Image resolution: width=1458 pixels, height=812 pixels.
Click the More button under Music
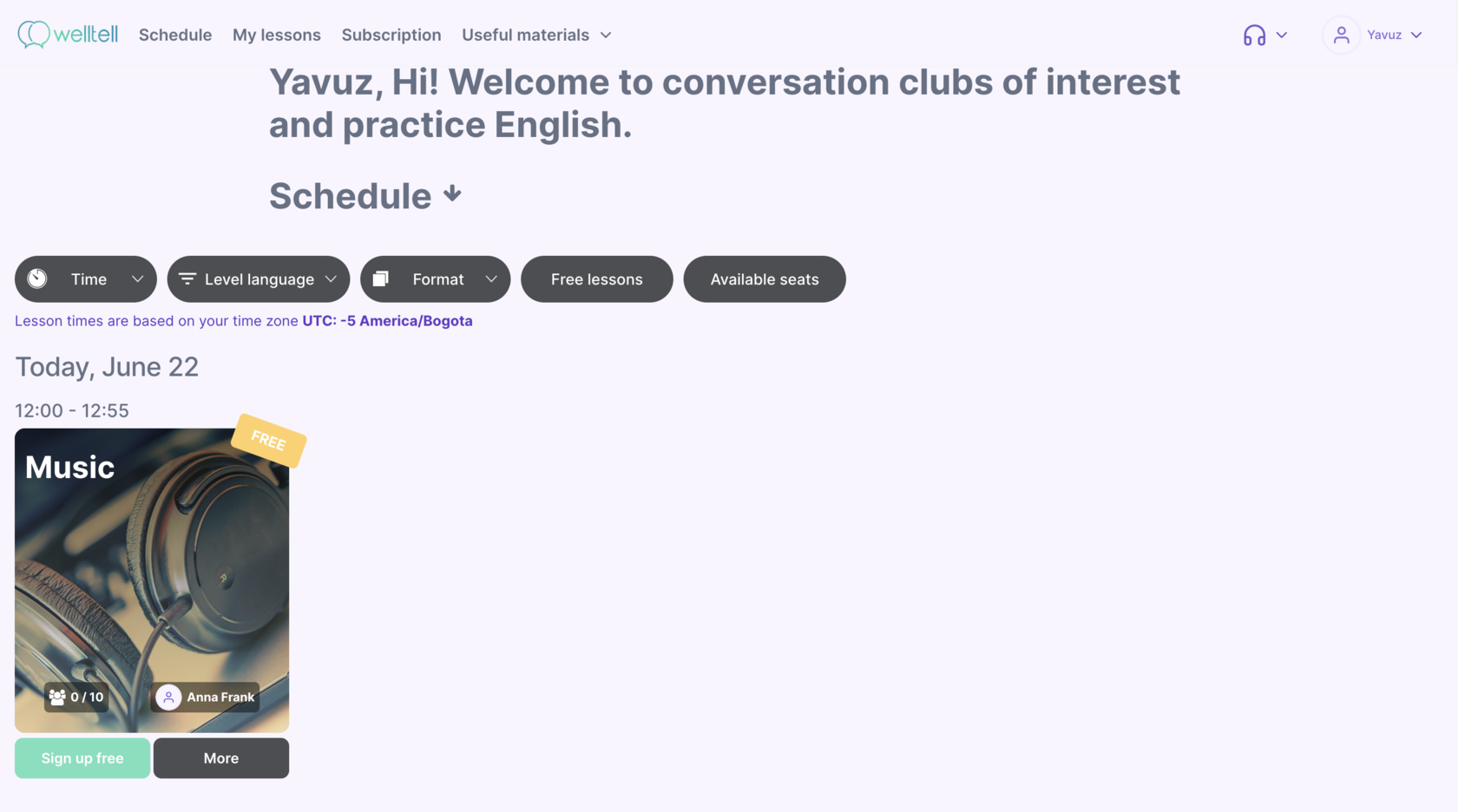[x=220, y=758]
